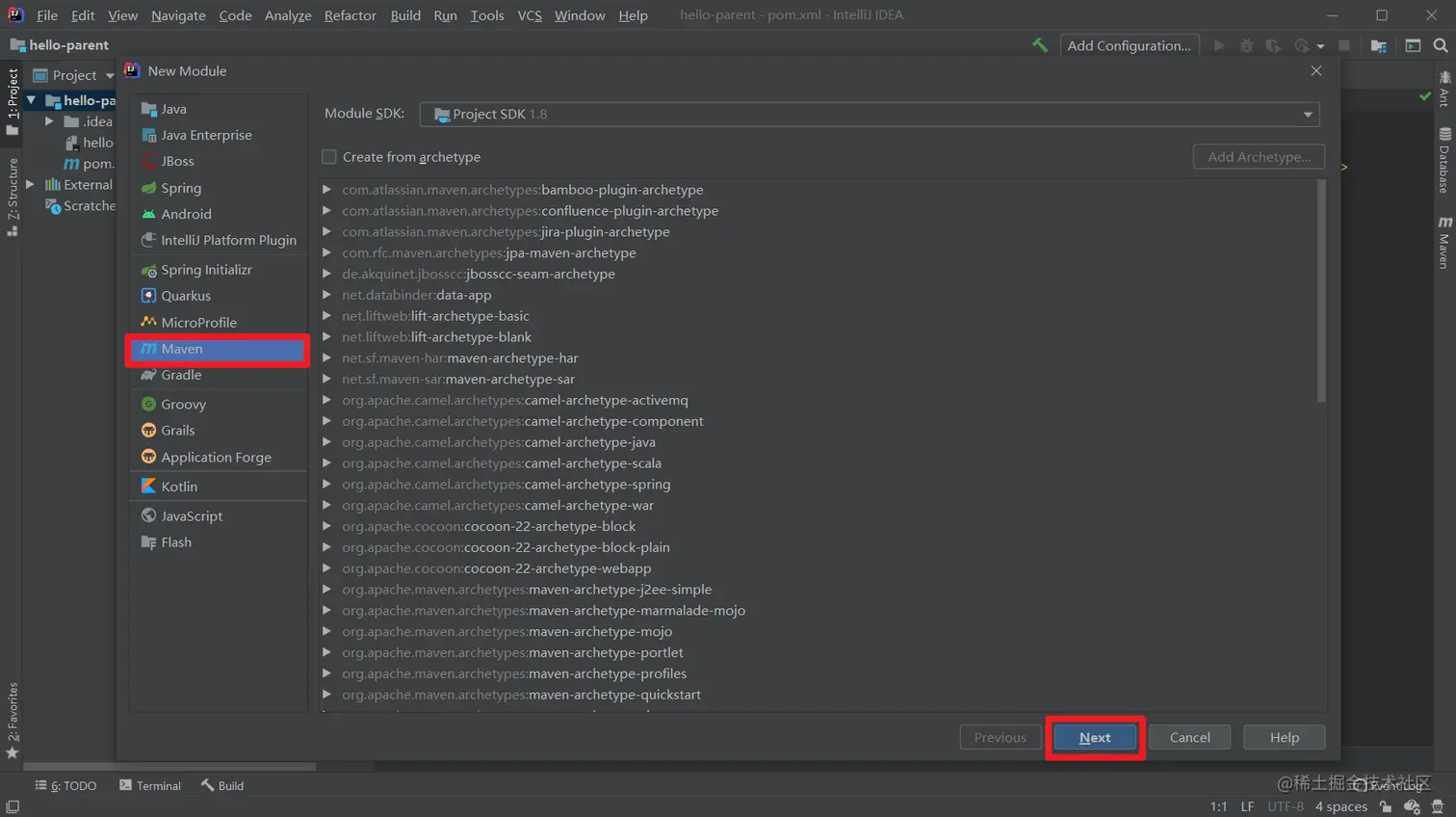The width and height of the screenshot is (1456, 817).
Task: Open Search Everywhere magnifier icon
Action: (x=1441, y=45)
